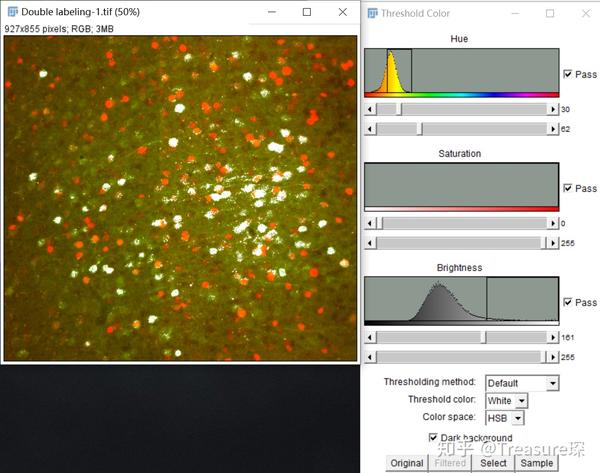Click the ImageJ icon in Double labeling-1.tif title bar

coord(13,13)
